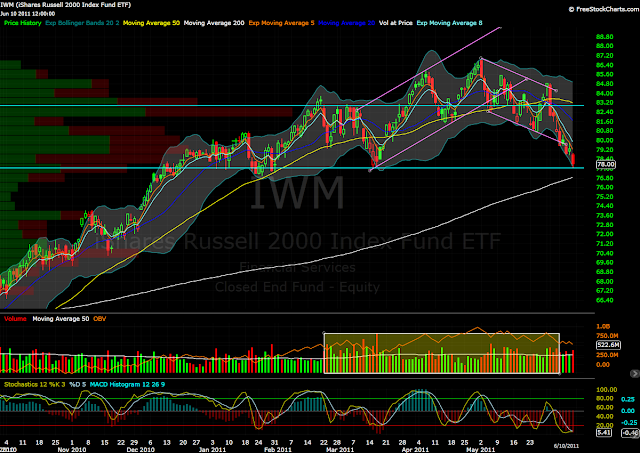Click the 20.00 stochastics axis label
Image resolution: width=640 pixels, height=453 pixels.
(x=605, y=425)
